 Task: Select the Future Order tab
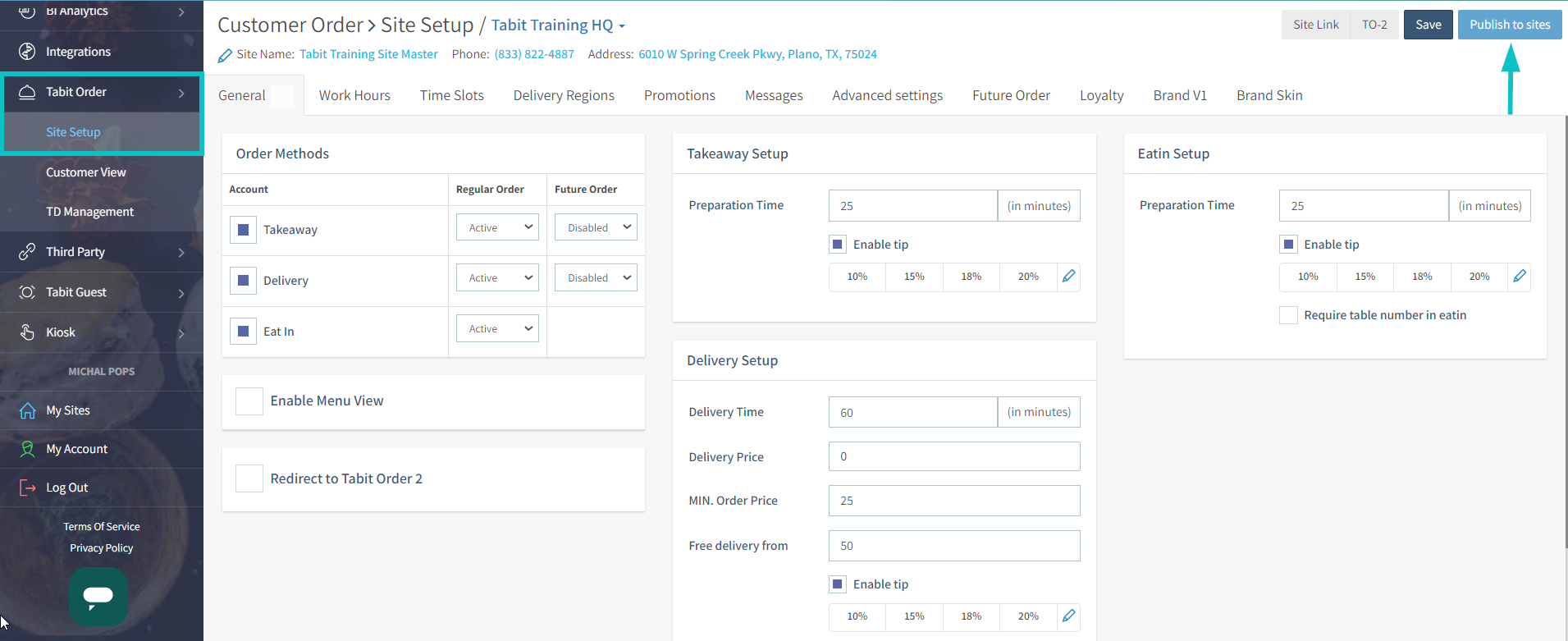coord(1011,95)
